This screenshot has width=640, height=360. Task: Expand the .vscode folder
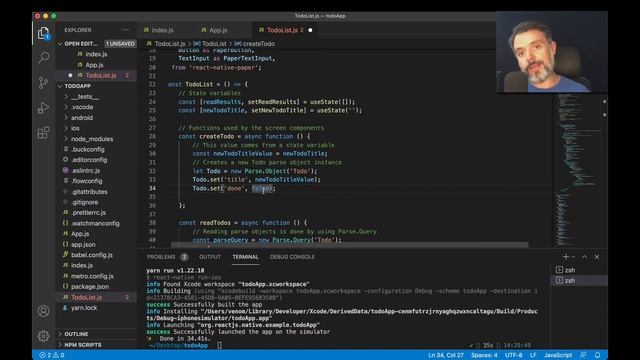coord(96,107)
